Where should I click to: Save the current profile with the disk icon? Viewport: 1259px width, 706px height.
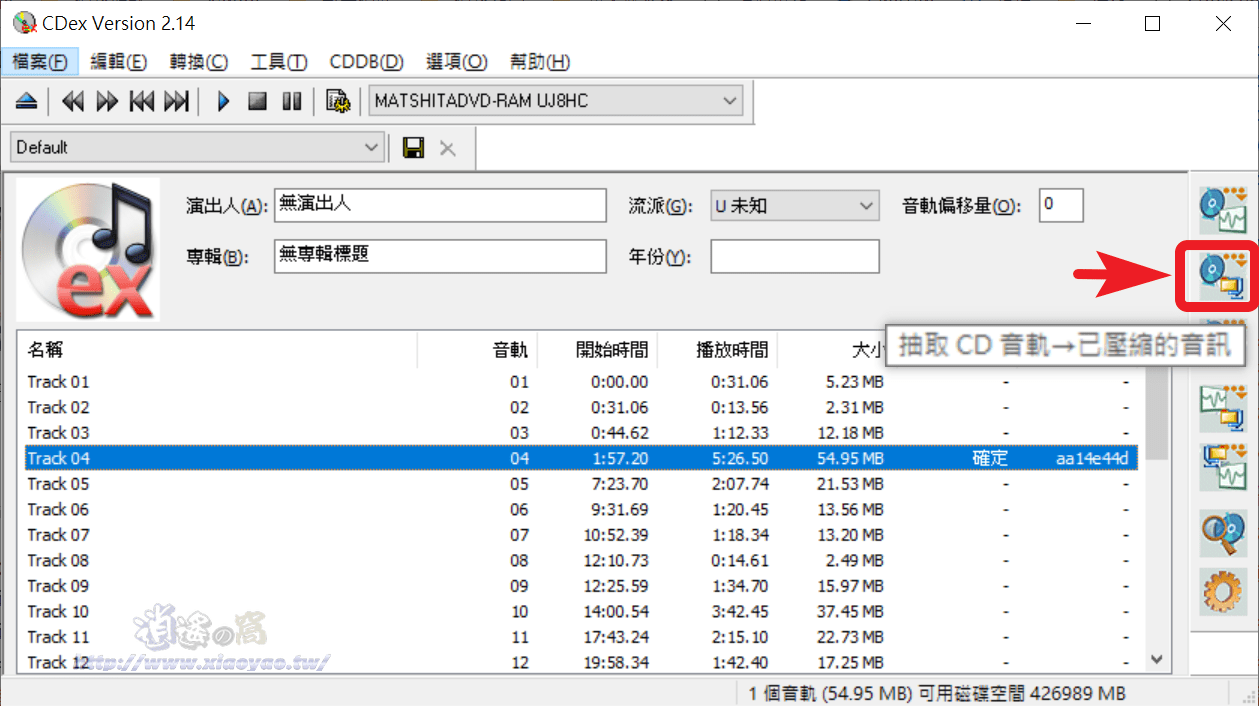click(411, 147)
